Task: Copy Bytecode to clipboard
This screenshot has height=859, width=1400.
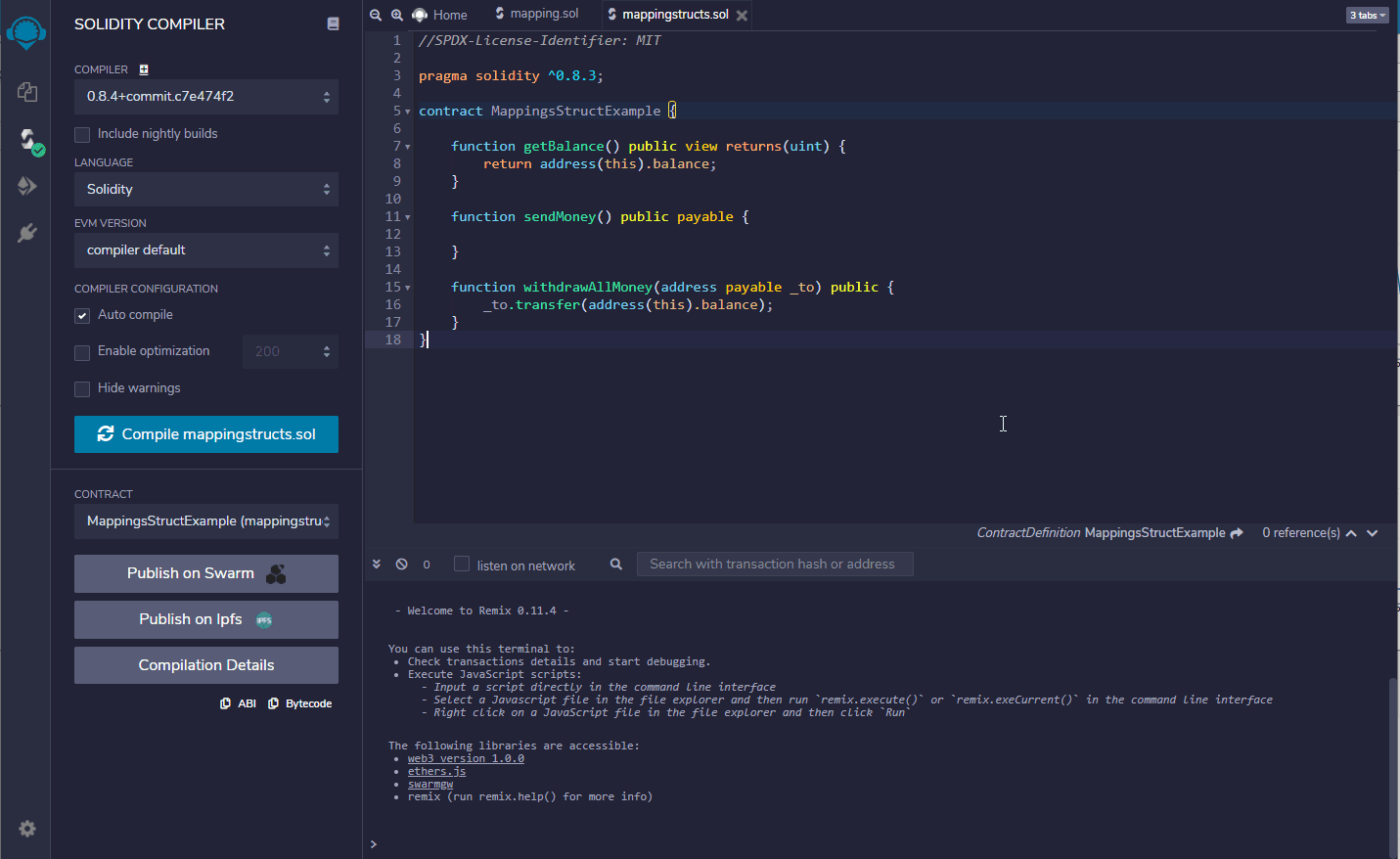Action: (x=300, y=703)
